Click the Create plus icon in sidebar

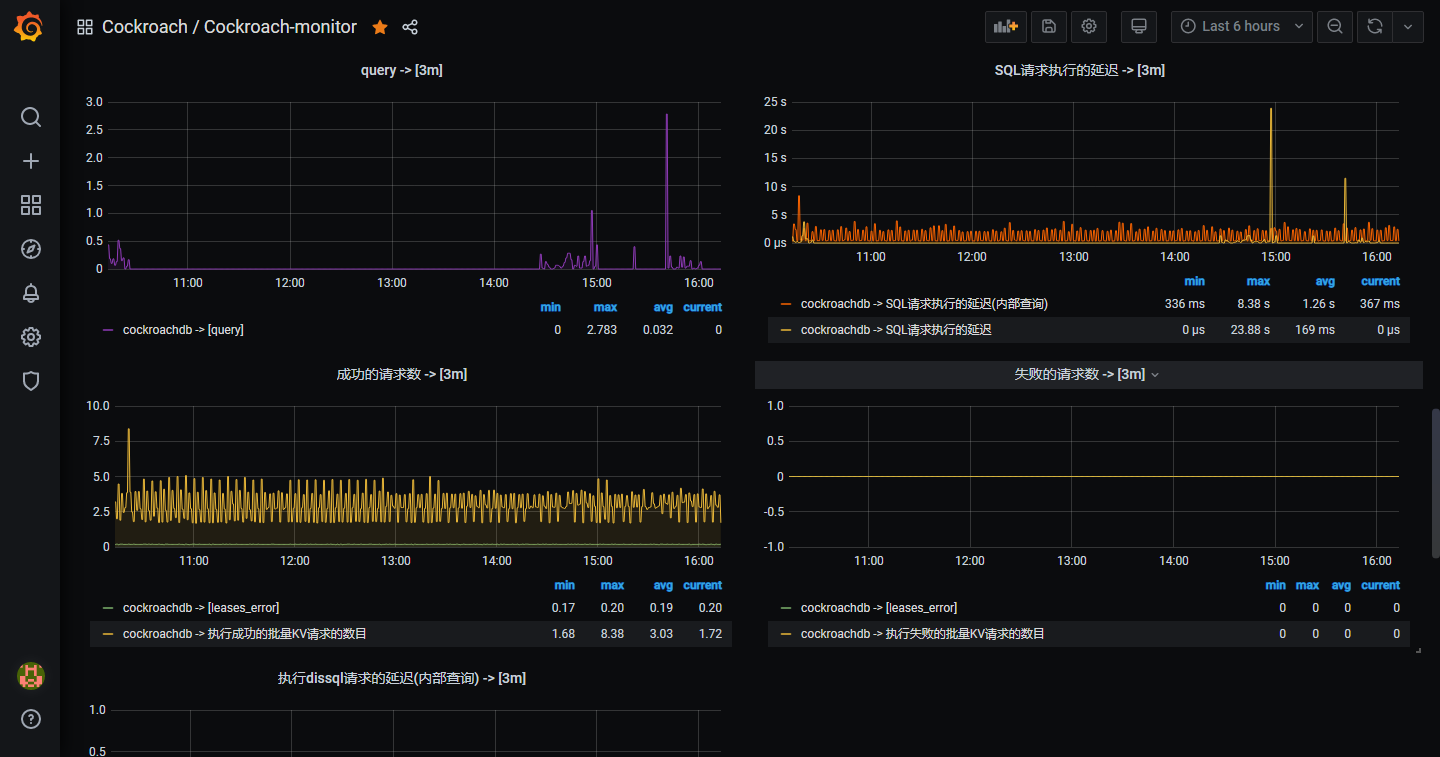click(x=31, y=161)
